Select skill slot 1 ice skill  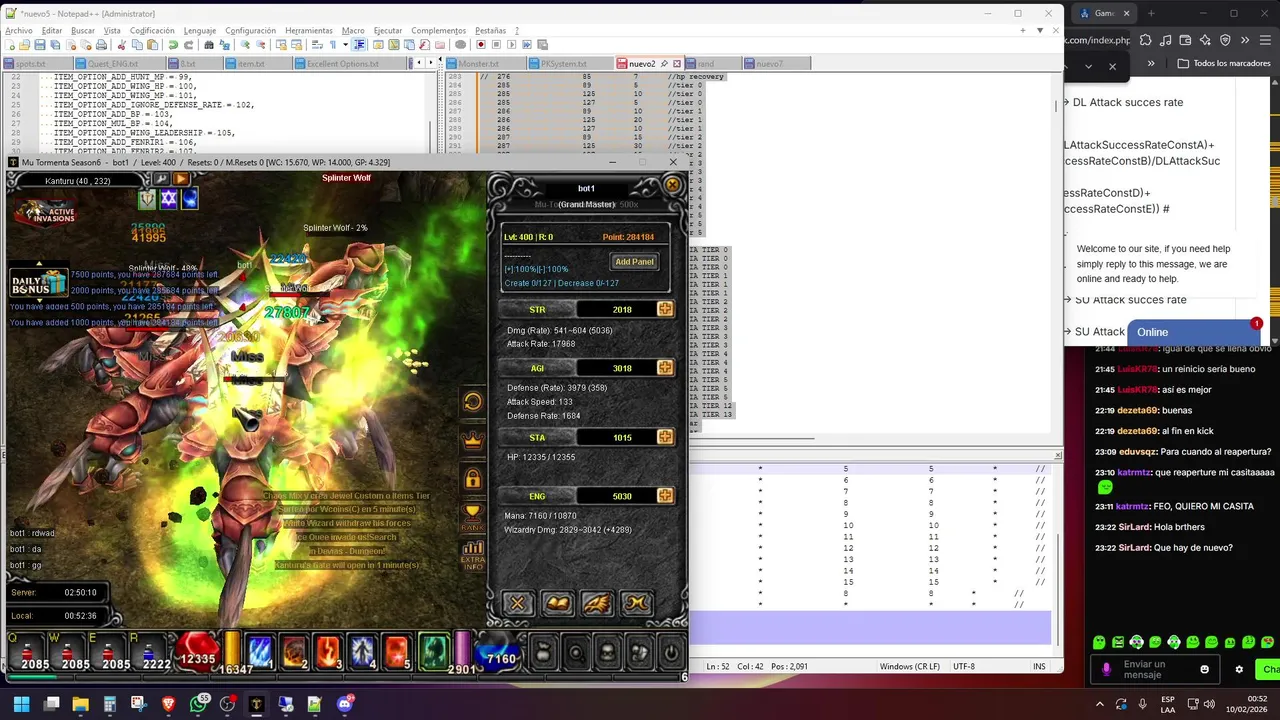click(260, 651)
